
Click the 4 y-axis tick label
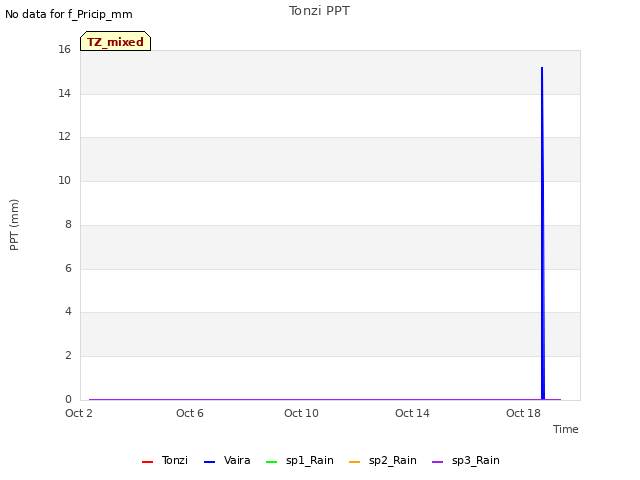pyautogui.click(x=68, y=311)
